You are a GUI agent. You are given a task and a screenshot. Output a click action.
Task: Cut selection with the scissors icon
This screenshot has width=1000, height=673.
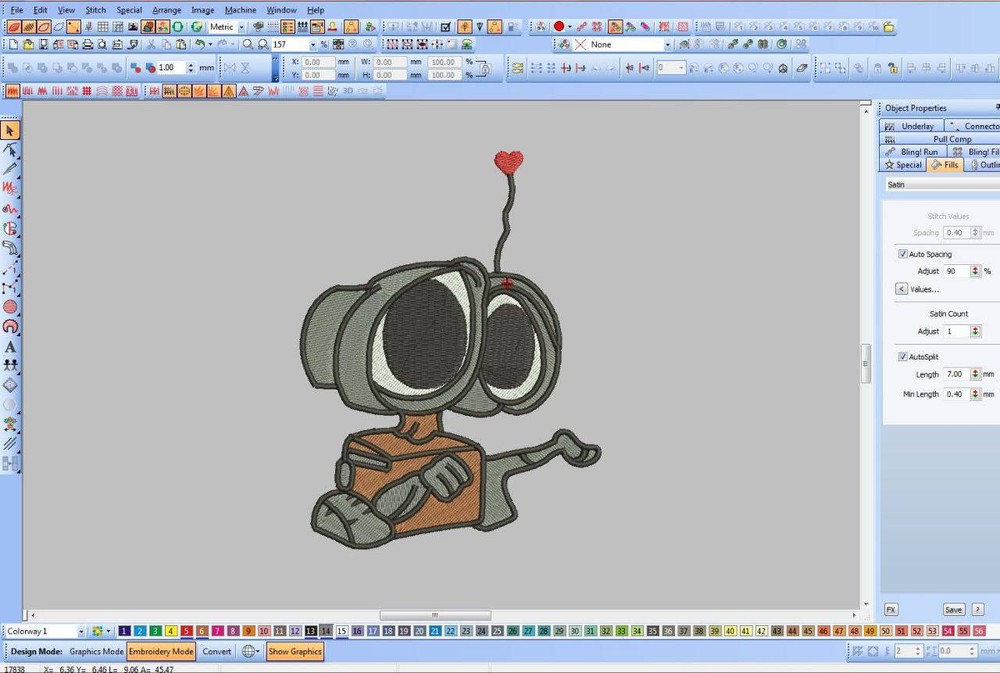click(x=151, y=45)
